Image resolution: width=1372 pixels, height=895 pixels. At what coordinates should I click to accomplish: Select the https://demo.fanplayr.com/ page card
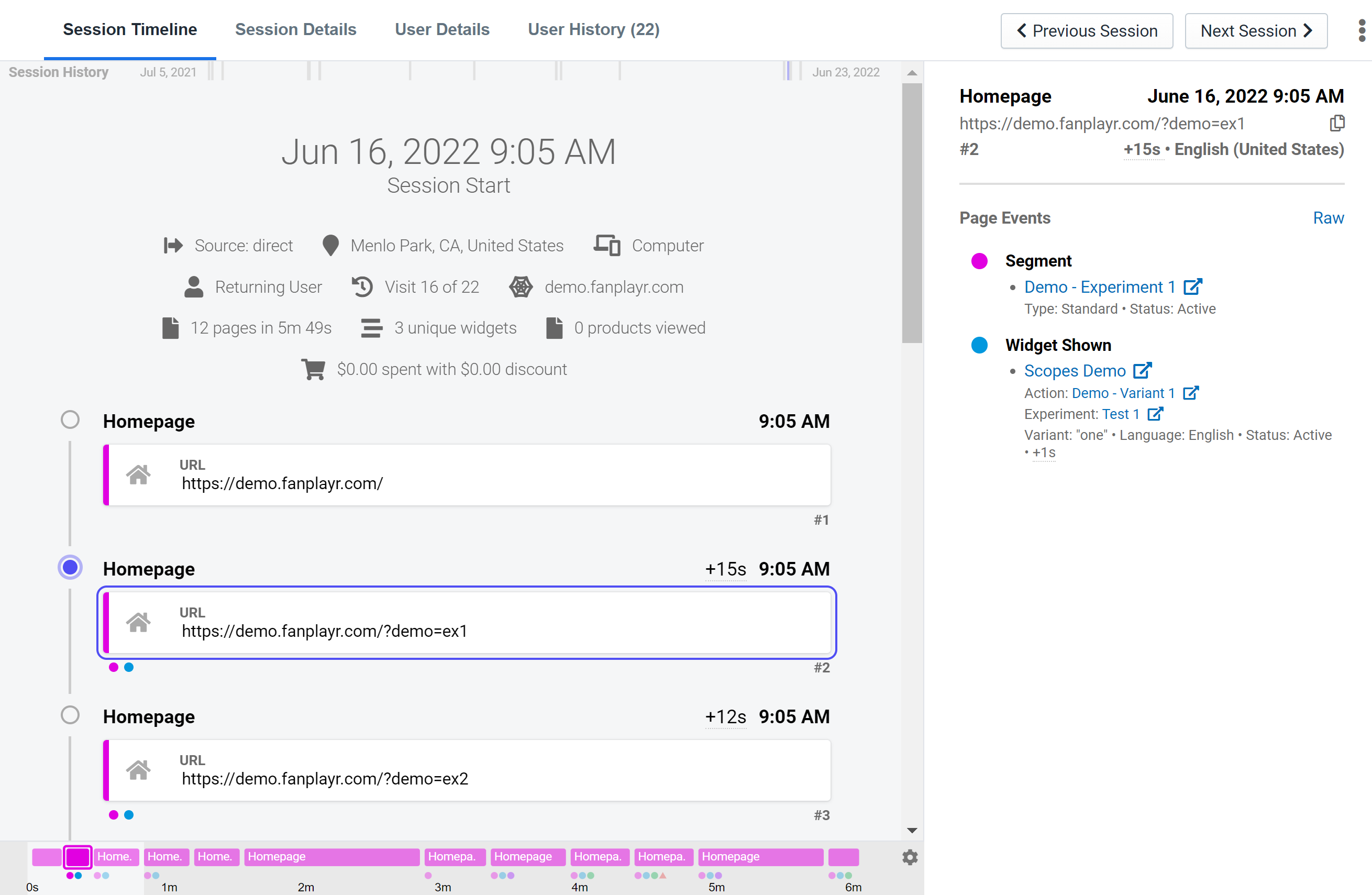click(x=467, y=474)
